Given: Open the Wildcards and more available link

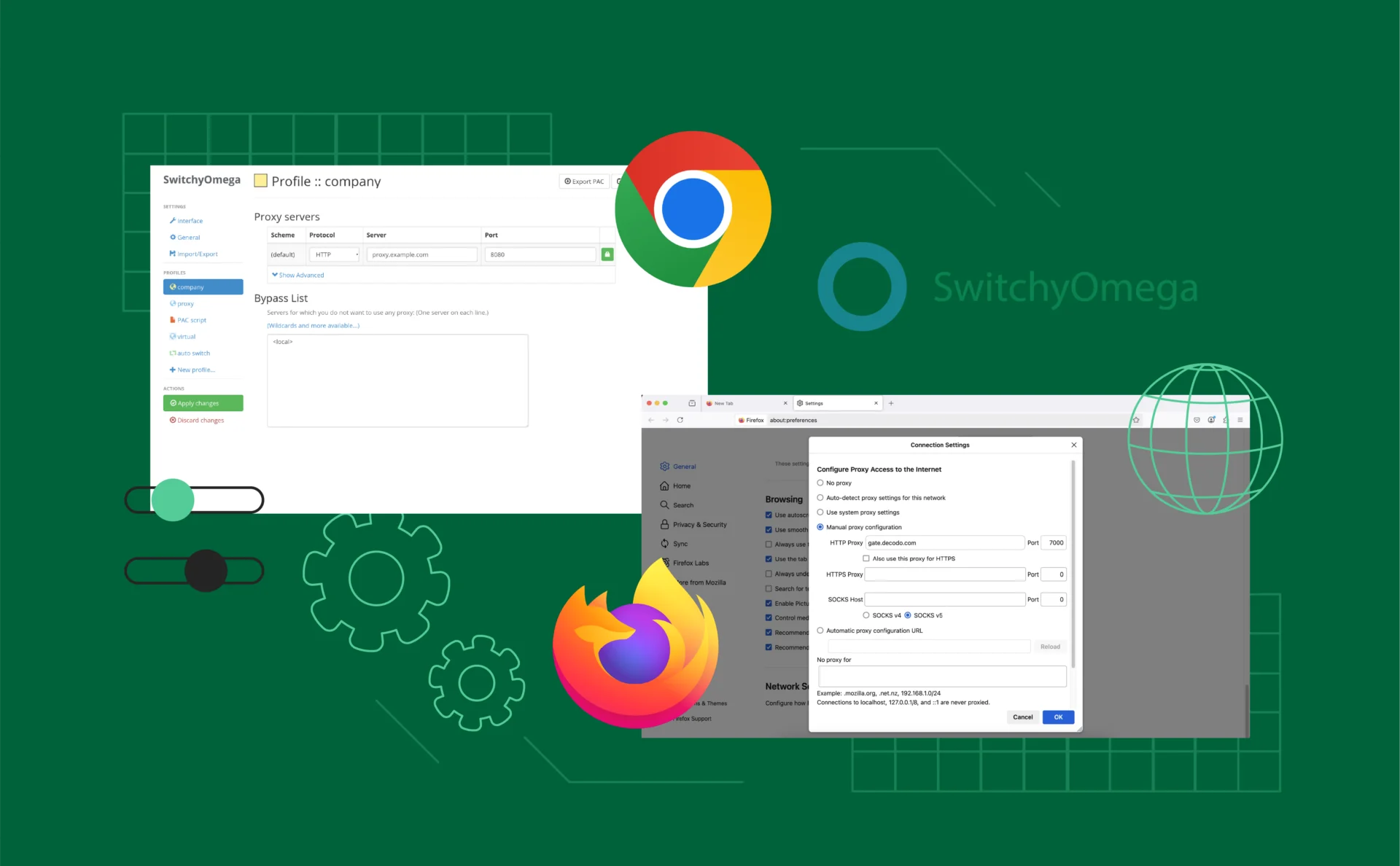Looking at the screenshot, I should (x=313, y=326).
